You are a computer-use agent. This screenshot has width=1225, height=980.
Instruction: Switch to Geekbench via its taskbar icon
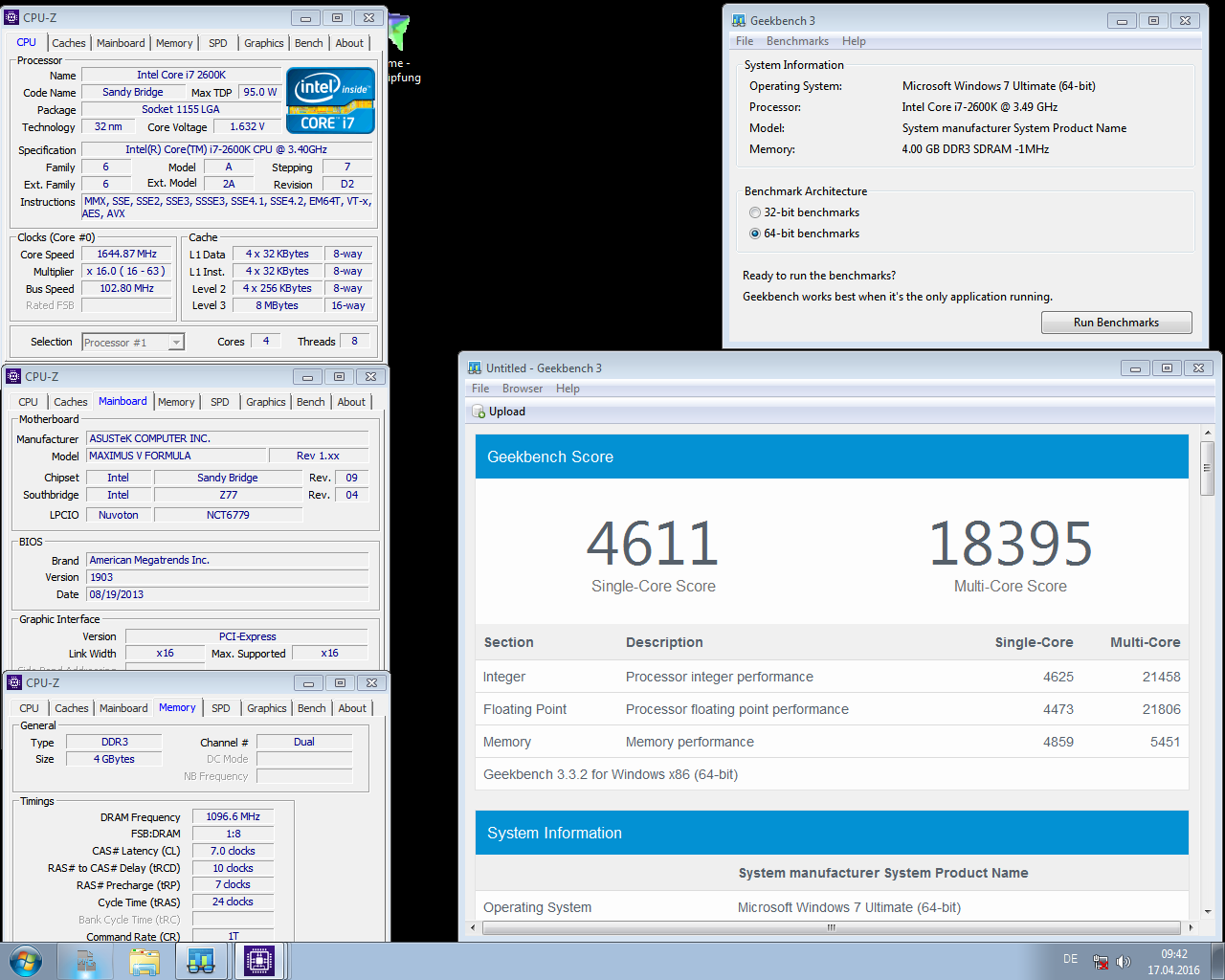pos(201,961)
